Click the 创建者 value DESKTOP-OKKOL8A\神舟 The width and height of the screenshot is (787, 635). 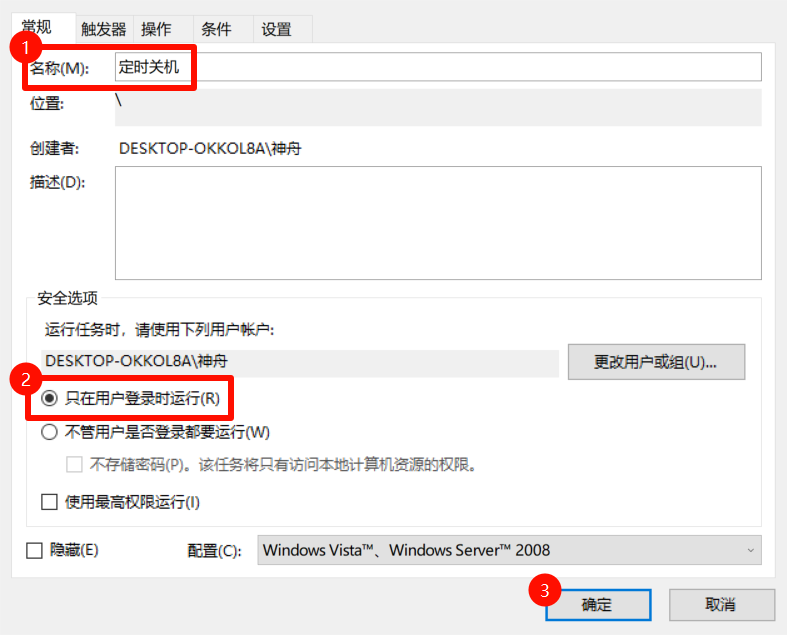coord(210,149)
